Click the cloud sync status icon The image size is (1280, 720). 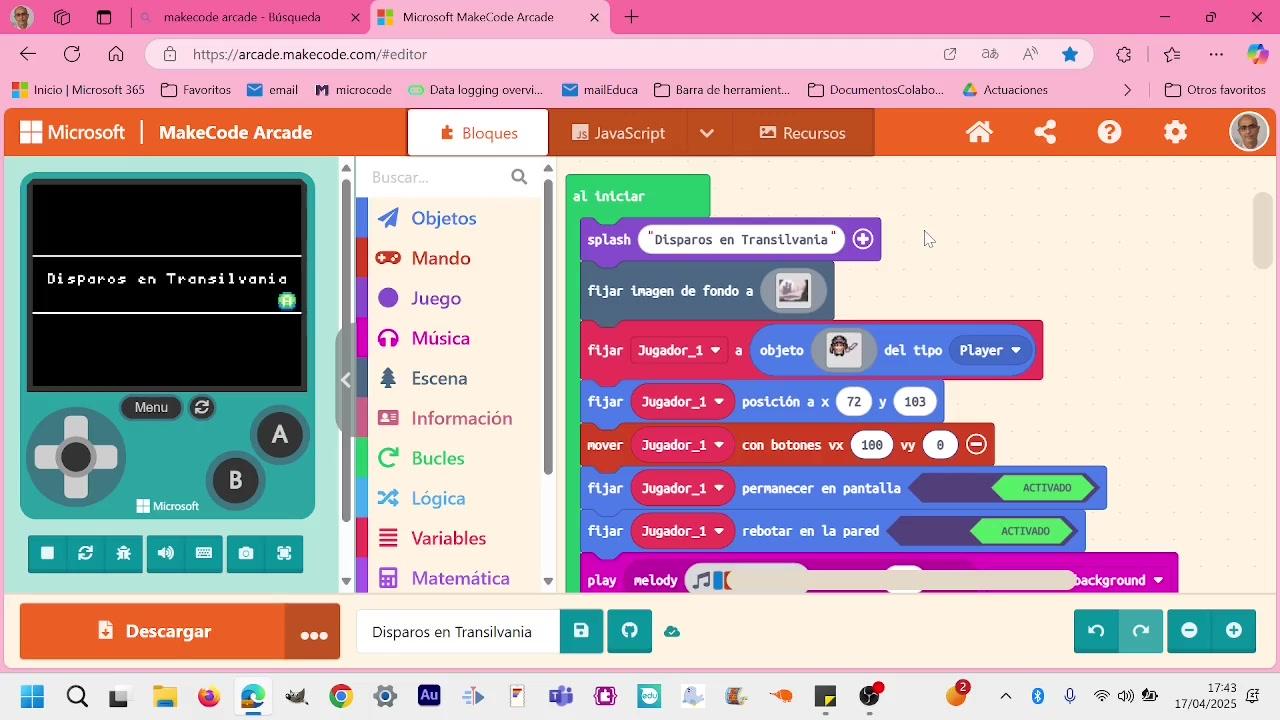672,631
